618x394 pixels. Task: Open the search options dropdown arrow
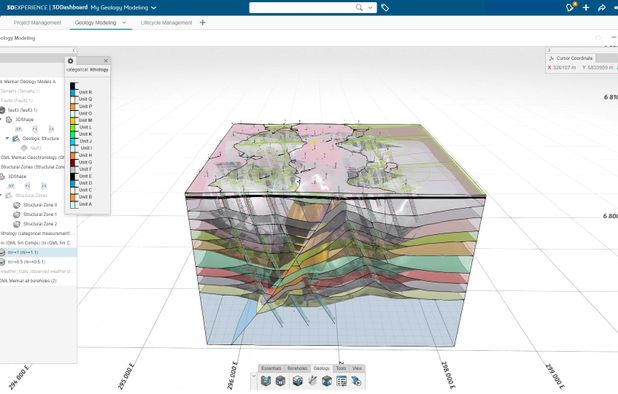[370, 7]
